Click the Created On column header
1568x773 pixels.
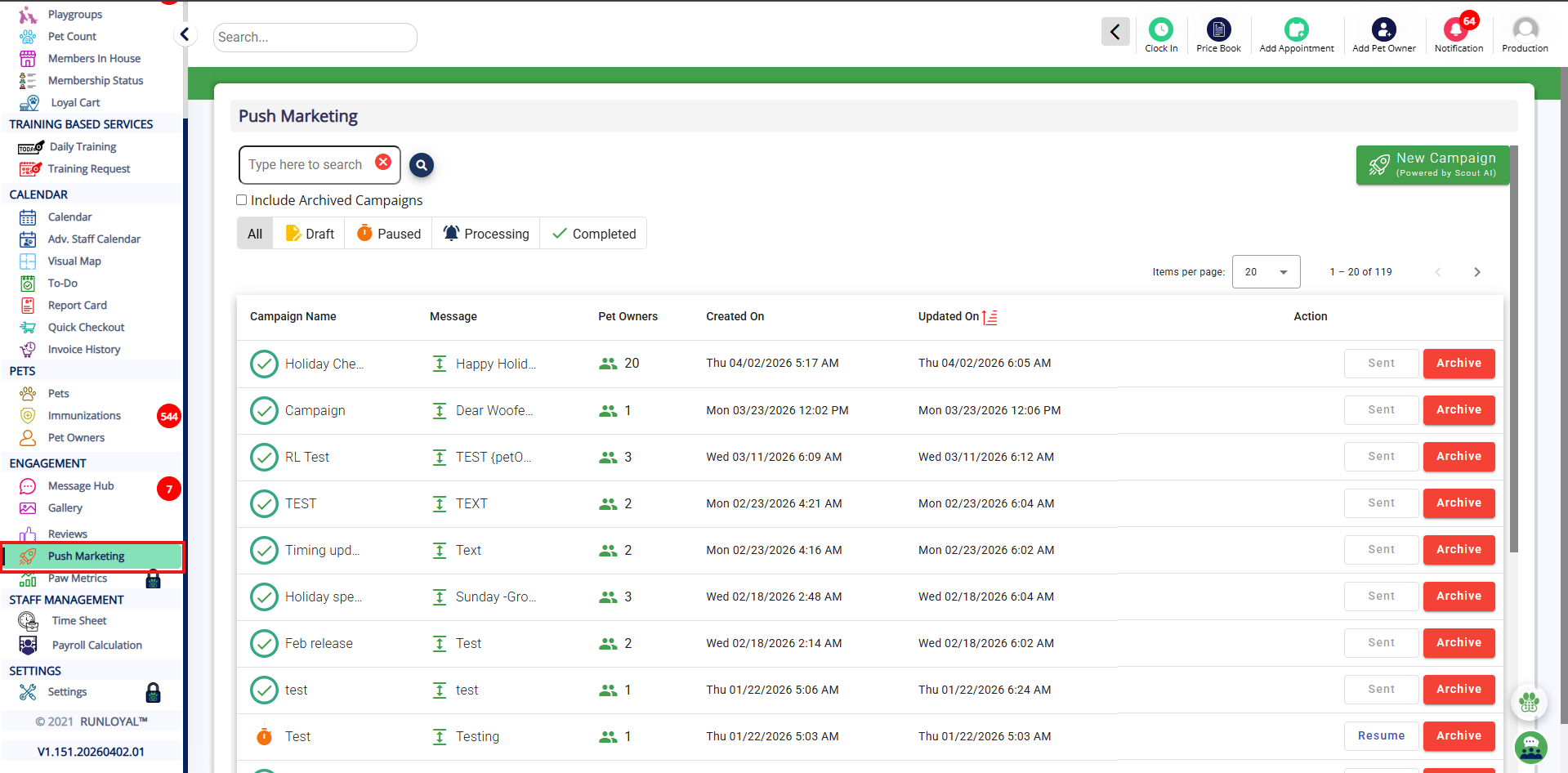735,317
